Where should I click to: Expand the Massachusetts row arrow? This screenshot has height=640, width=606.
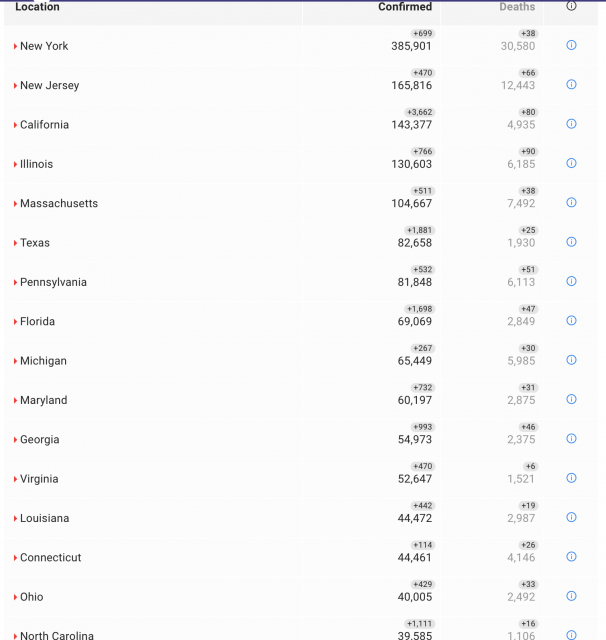tap(16, 204)
